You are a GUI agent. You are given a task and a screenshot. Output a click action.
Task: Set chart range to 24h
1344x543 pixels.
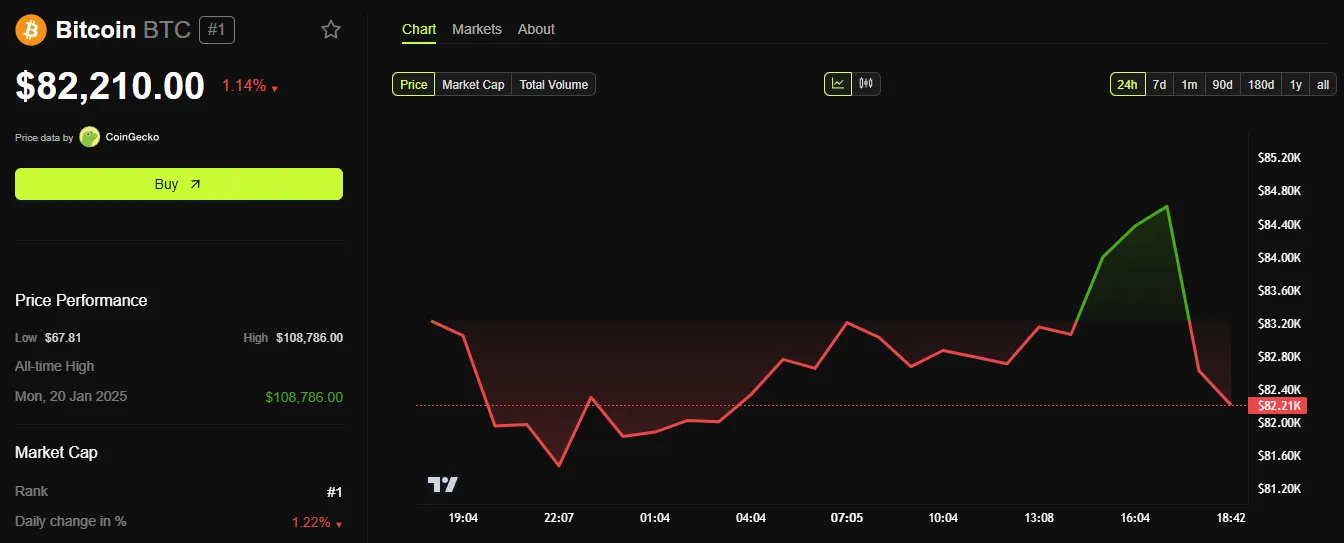1127,84
